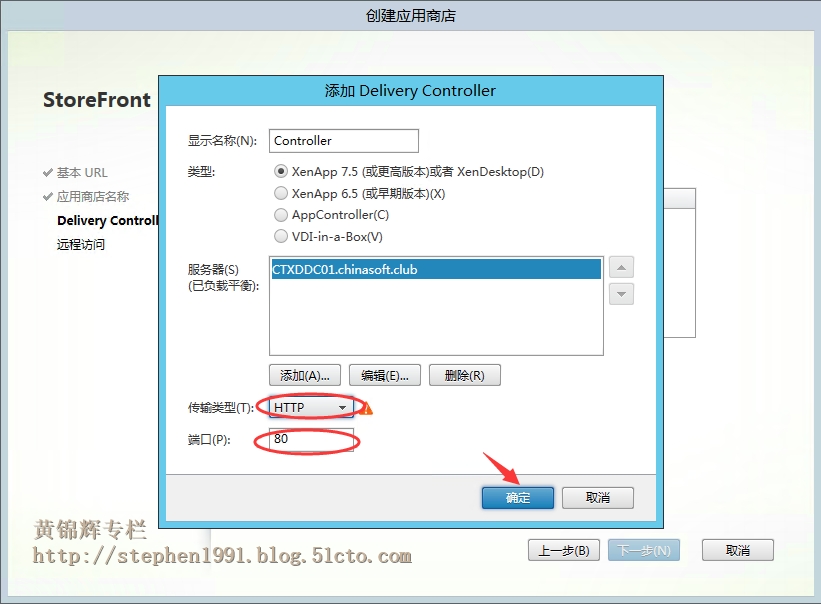Click the 编辑(E)... server button
The height and width of the screenshot is (604, 821).
(x=385, y=375)
